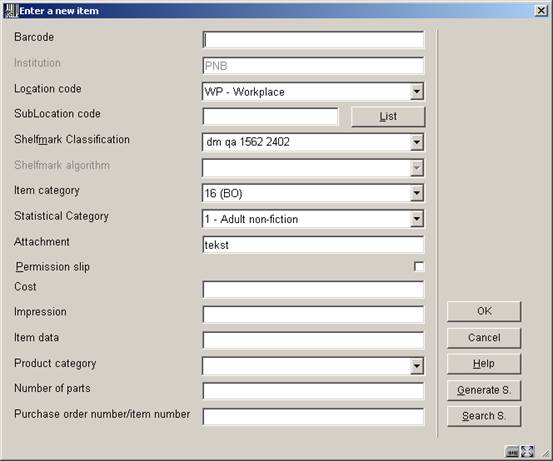This screenshot has height=461, width=553.
Task: Click the Search S. button
Action: coord(484,416)
